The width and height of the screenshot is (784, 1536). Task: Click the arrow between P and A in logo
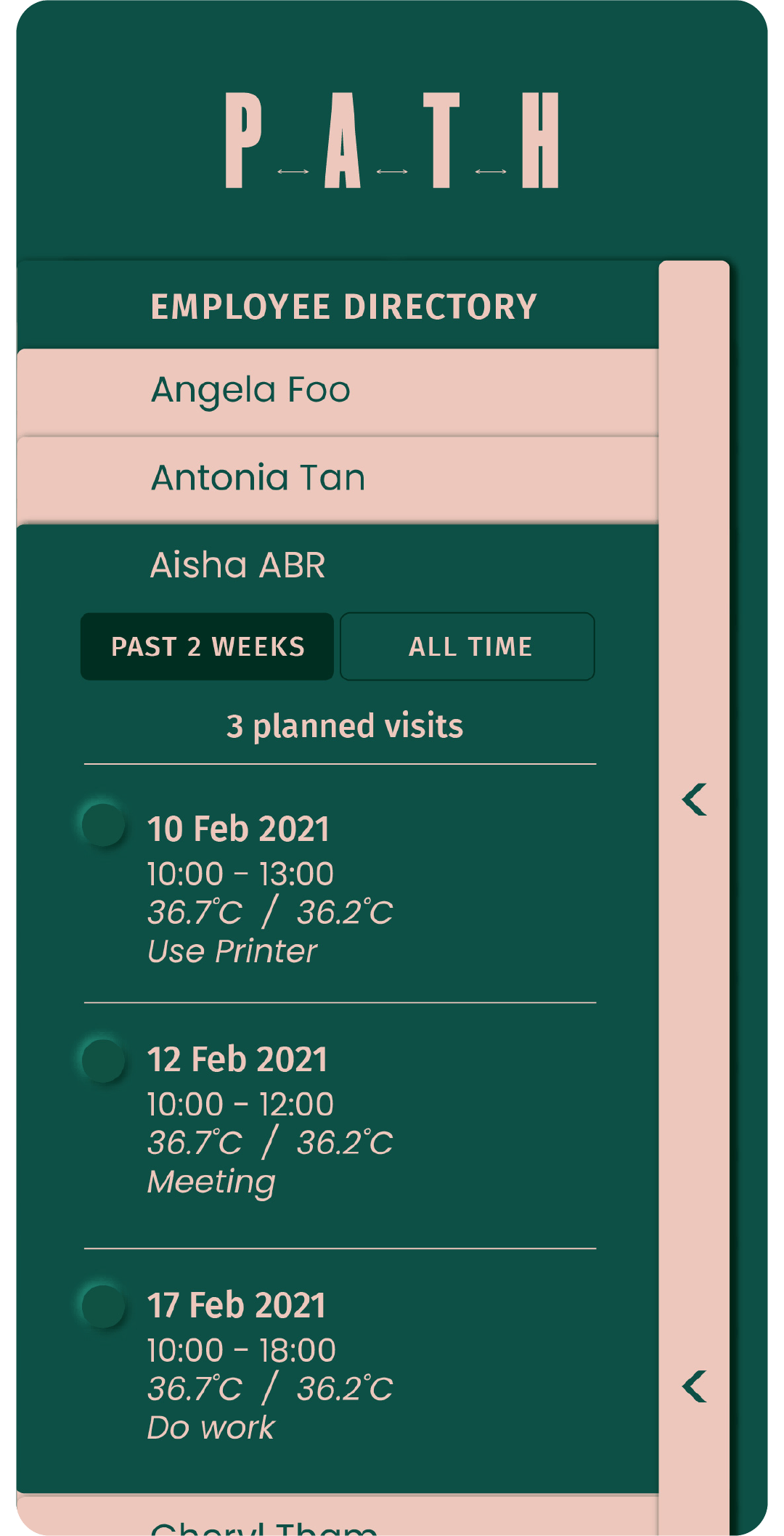(293, 171)
